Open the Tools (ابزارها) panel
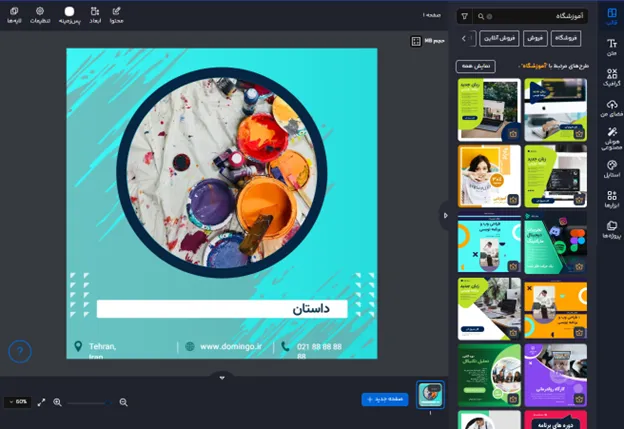 click(x=610, y=199)
